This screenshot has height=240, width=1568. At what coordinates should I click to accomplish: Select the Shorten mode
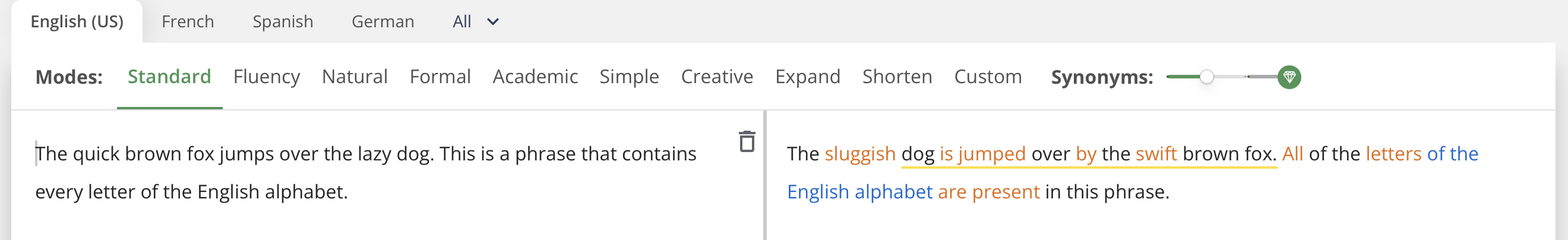pos(897,77)
